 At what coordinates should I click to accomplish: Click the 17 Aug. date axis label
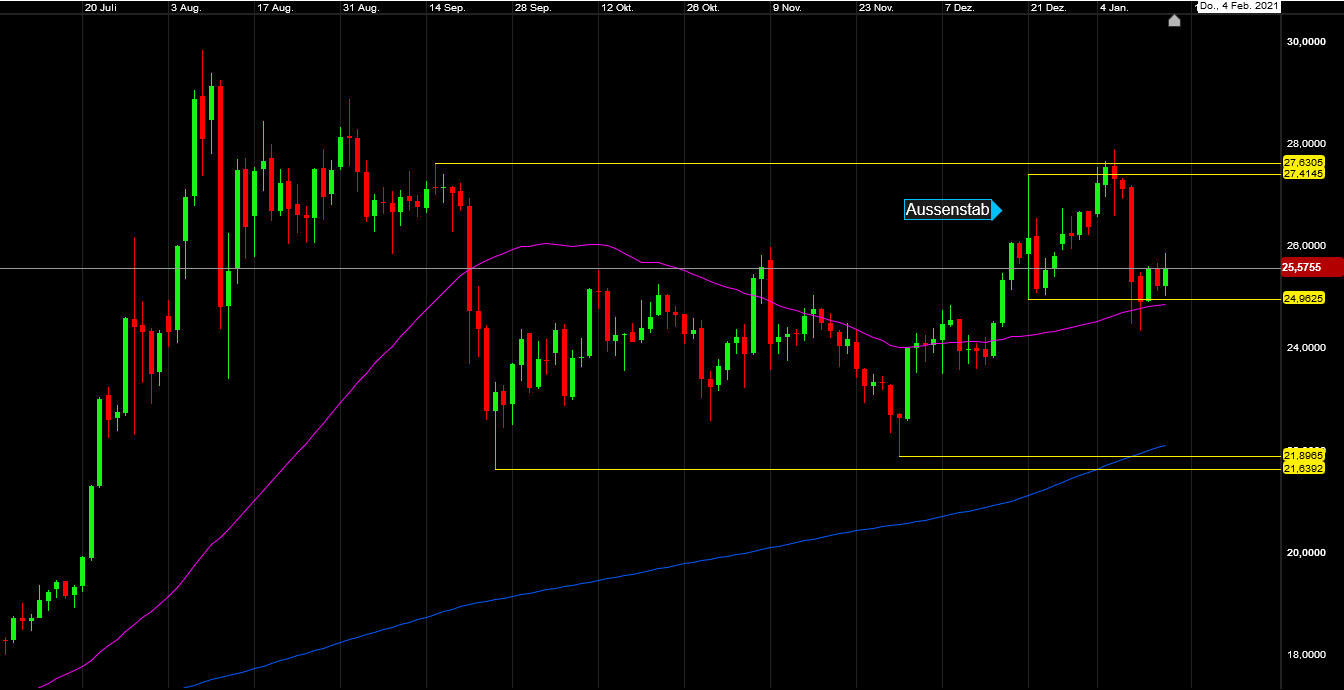coord(275,6)
